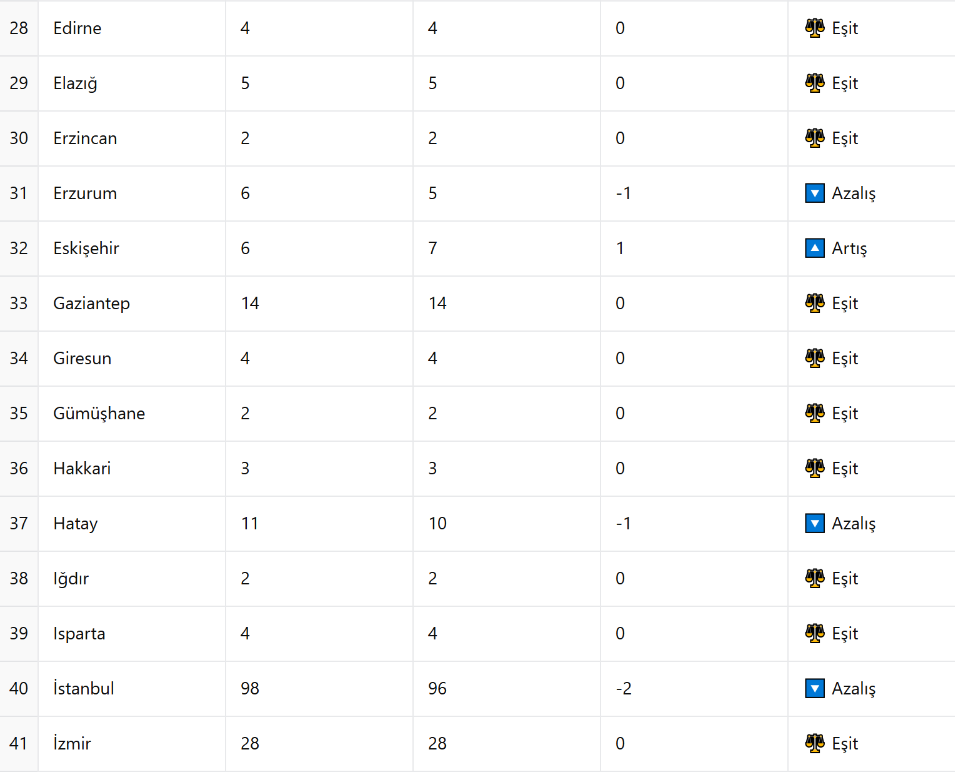Select row number 33 cell
This screenshot has height=772, width=955.
(19, 303)
